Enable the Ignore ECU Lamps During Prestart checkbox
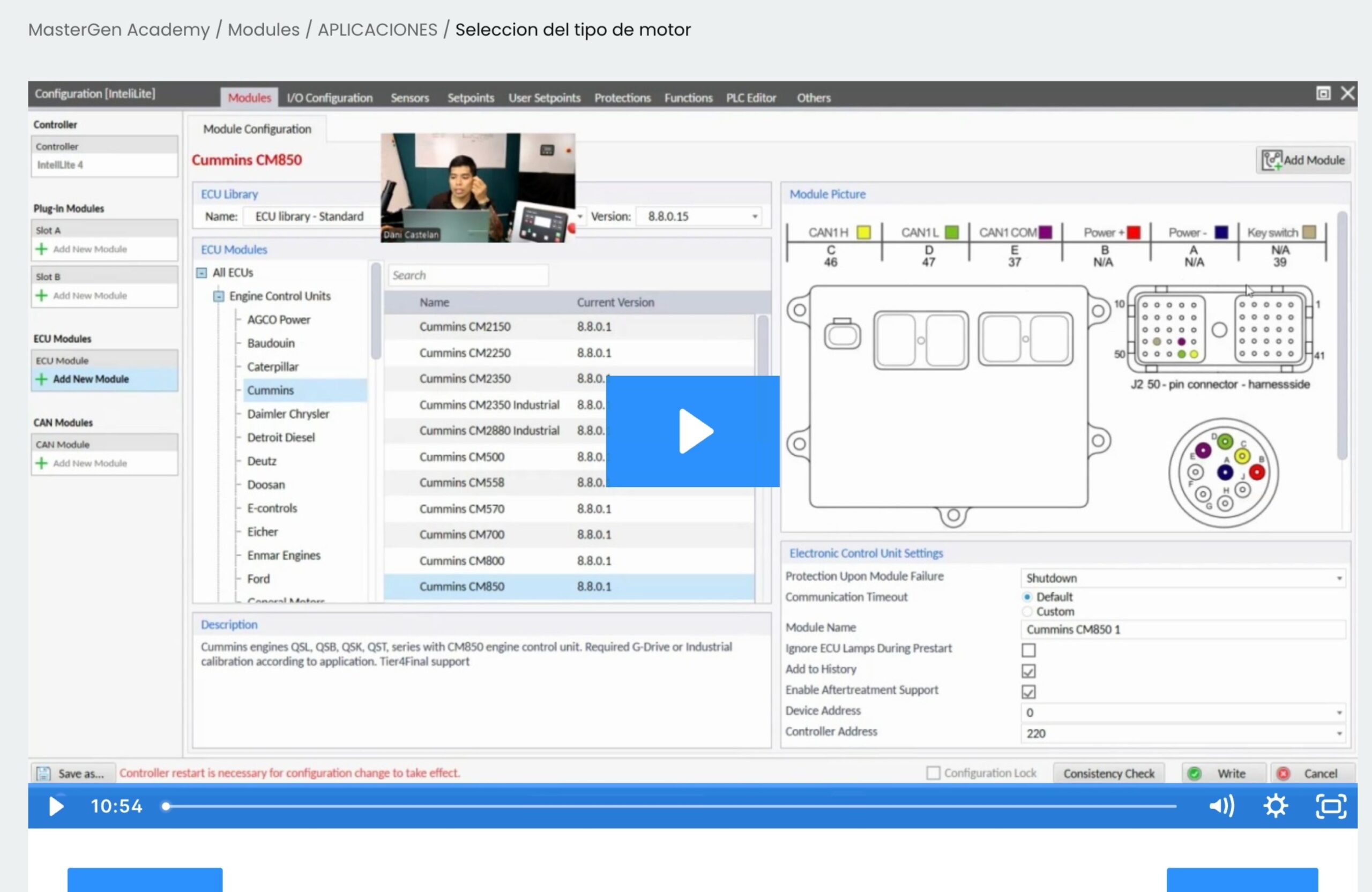 [x=1028, y=650]
